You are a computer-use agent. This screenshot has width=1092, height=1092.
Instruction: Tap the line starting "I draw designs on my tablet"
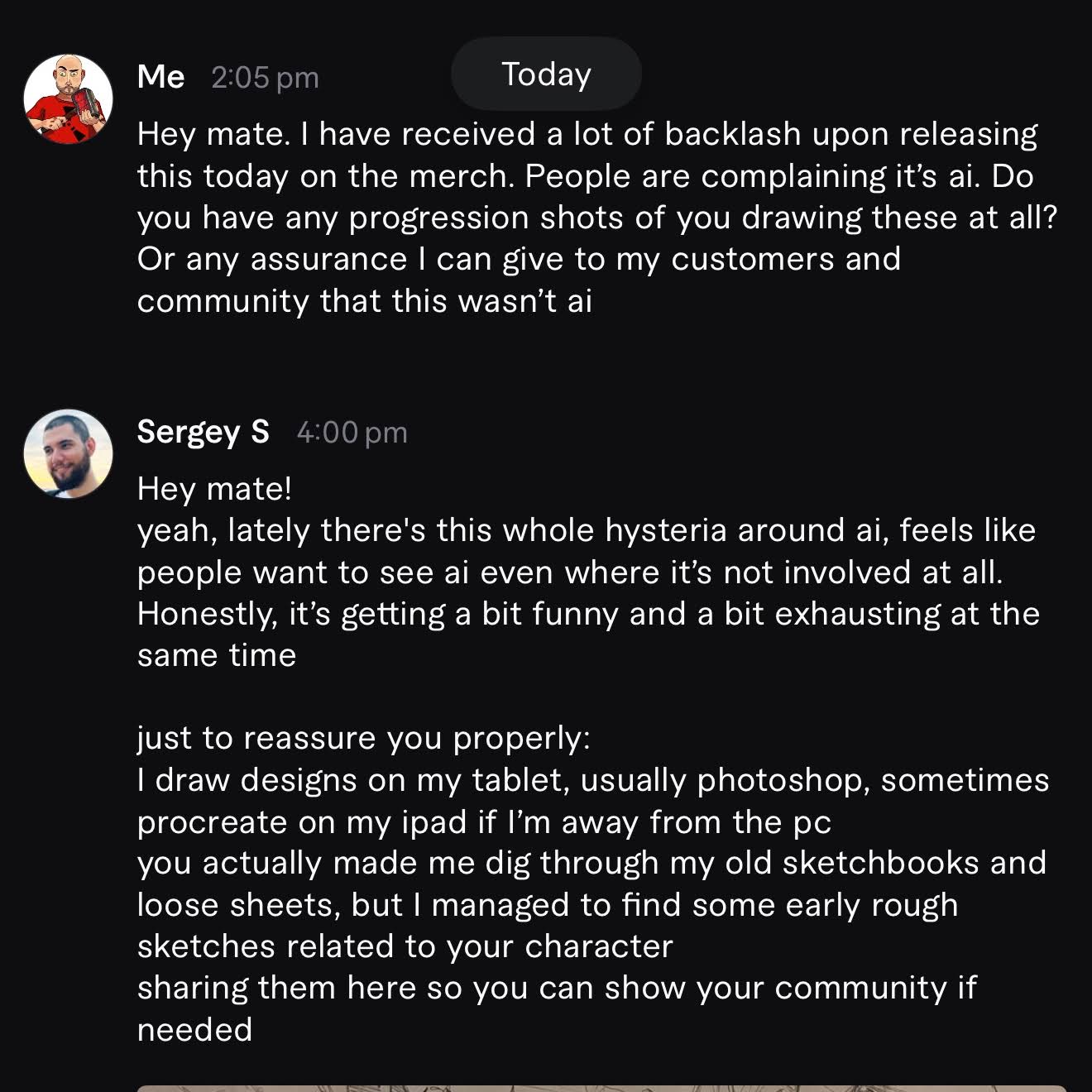tap(593, 780)
